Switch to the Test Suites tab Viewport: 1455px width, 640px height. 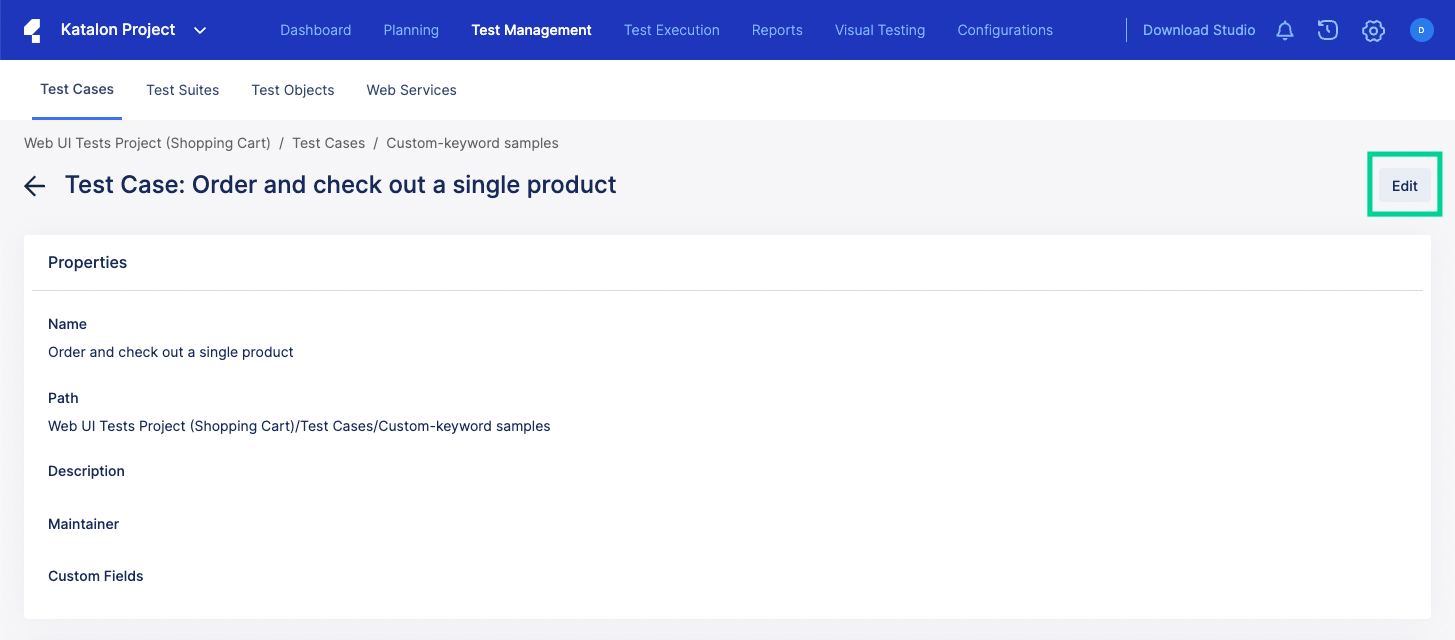point(182,90)
